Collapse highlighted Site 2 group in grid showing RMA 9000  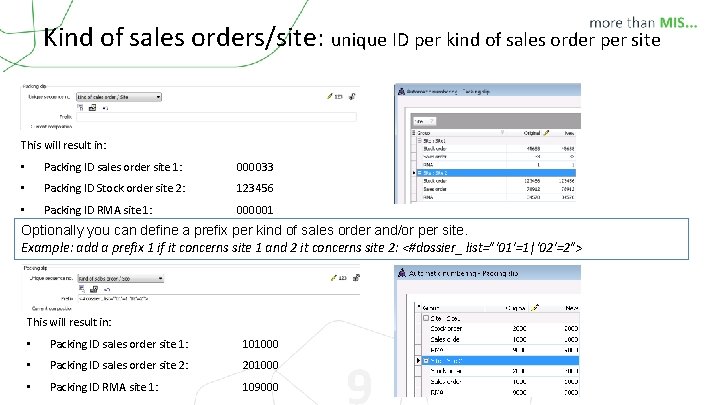coord(426,360)
